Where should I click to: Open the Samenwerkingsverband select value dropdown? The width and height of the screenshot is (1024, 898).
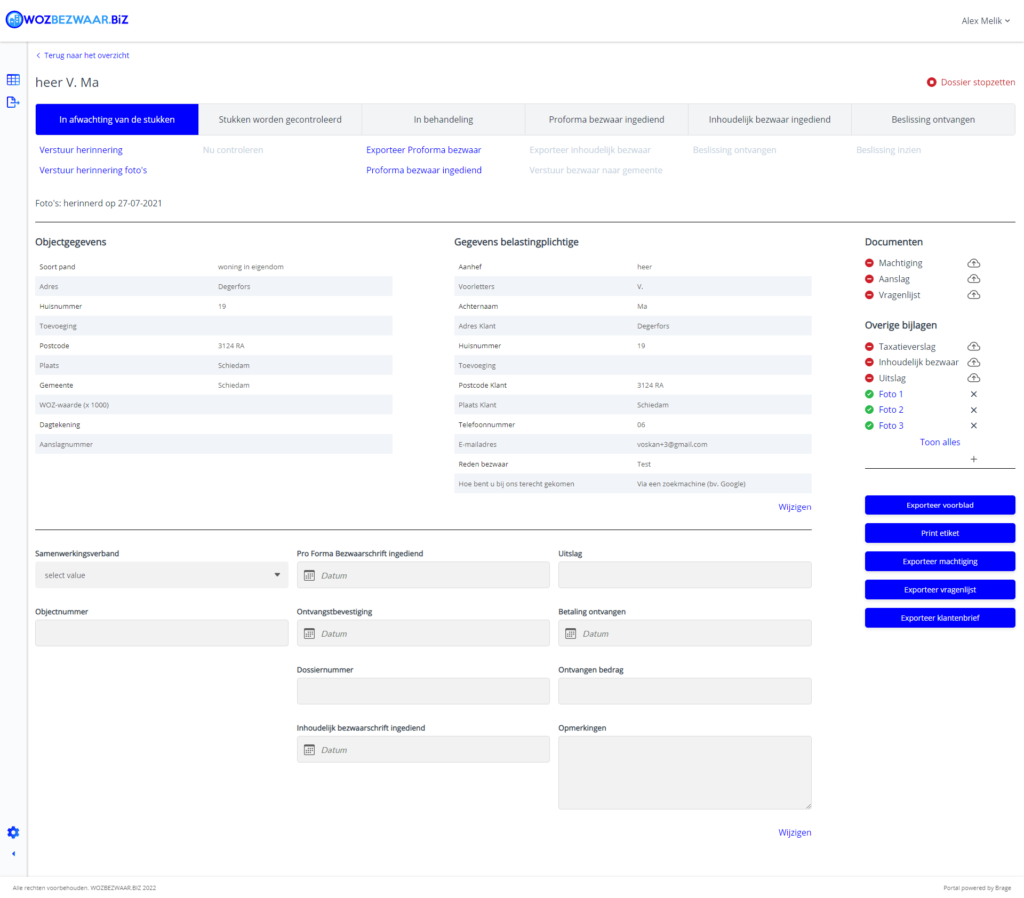click(x=162, y=575)
